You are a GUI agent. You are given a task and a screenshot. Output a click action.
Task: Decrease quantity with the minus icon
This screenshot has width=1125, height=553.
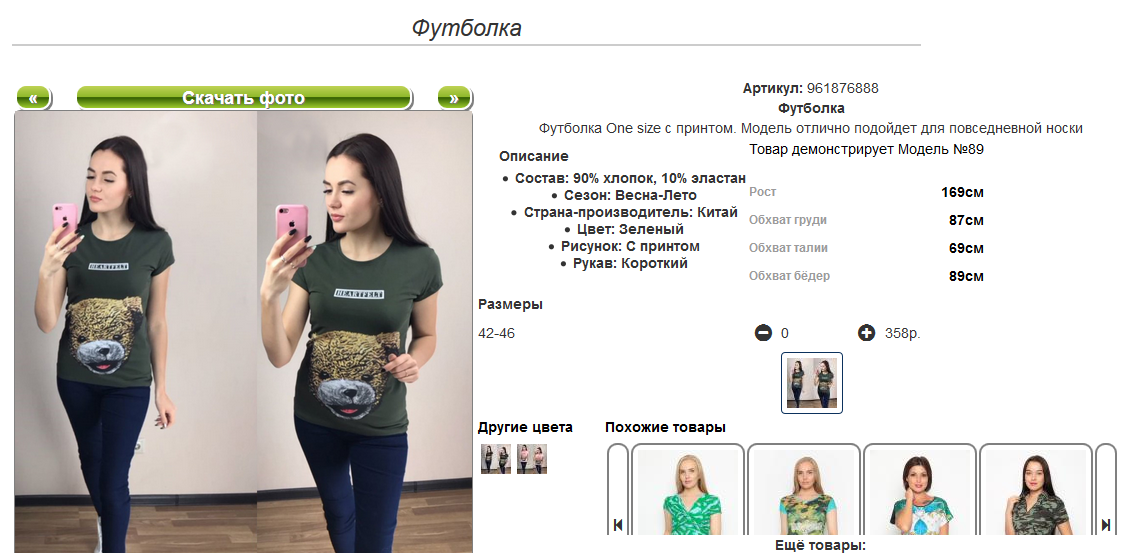763,333
